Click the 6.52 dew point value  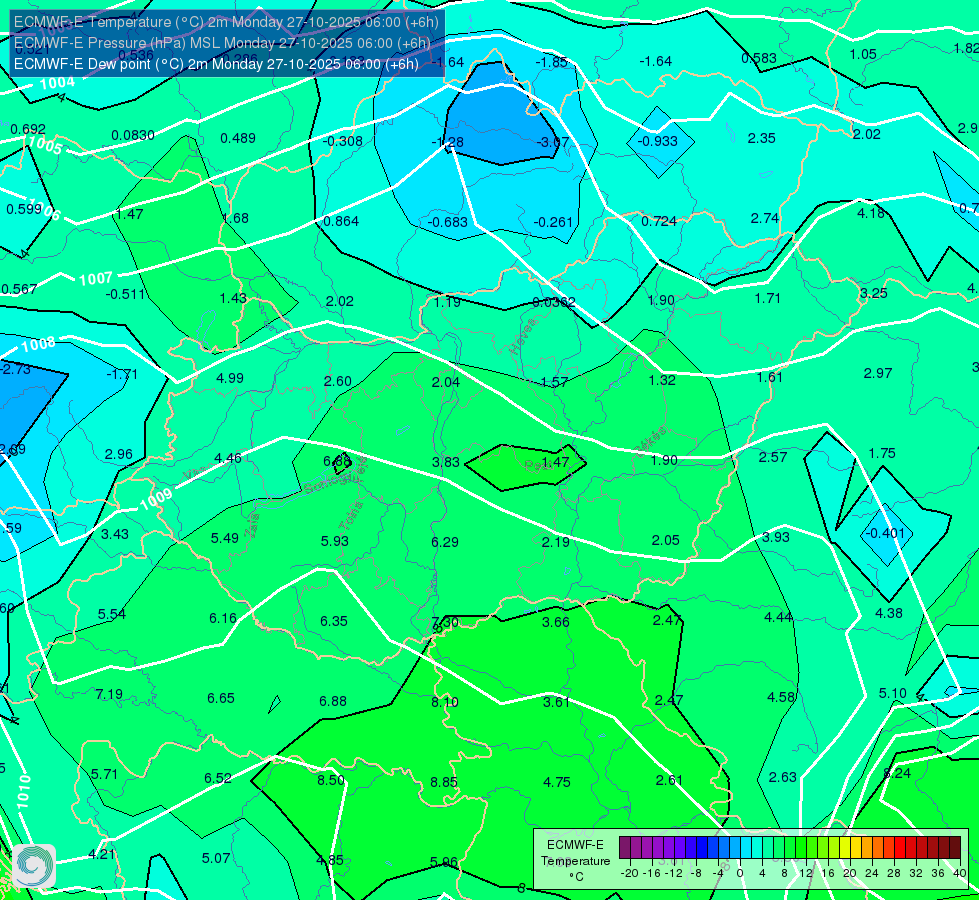[x=218, y=778]
